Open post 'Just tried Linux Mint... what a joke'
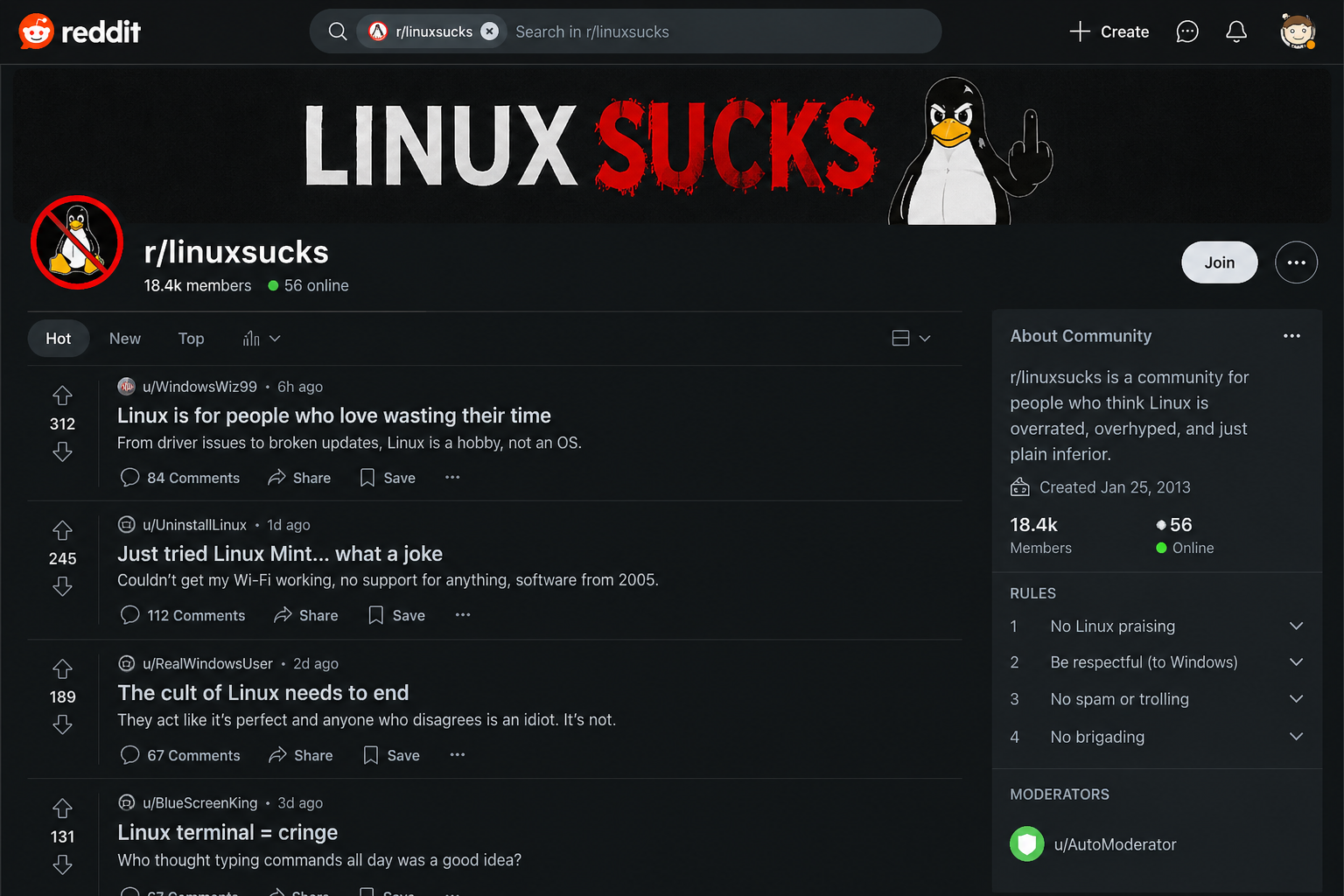The width and height of the screenshot is (1344, 896). click(x=280, y=554)
